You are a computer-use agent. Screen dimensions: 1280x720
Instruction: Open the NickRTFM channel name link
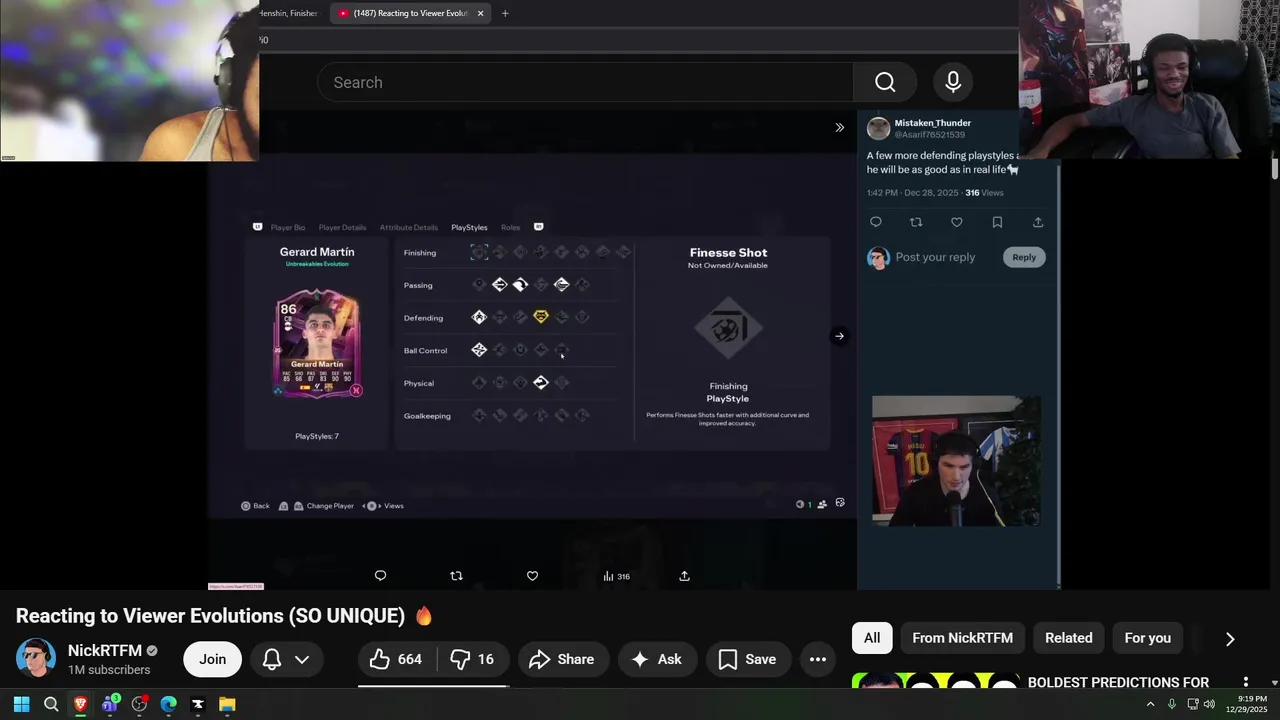pyautogui.click(x=105, y=651)
